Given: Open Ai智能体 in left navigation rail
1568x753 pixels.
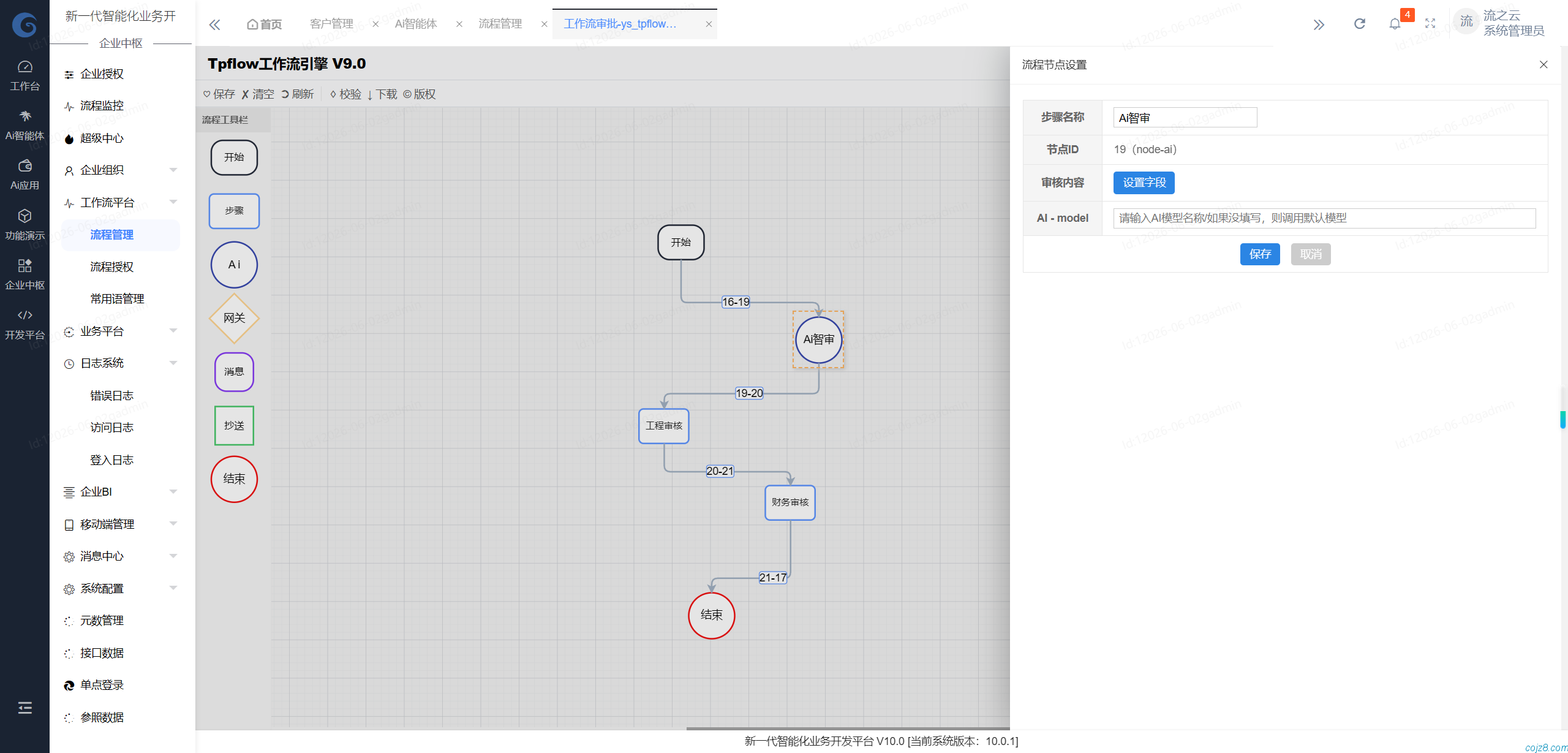Looking at the screenshot, I should pyautogui.click(x=24, y=126).
